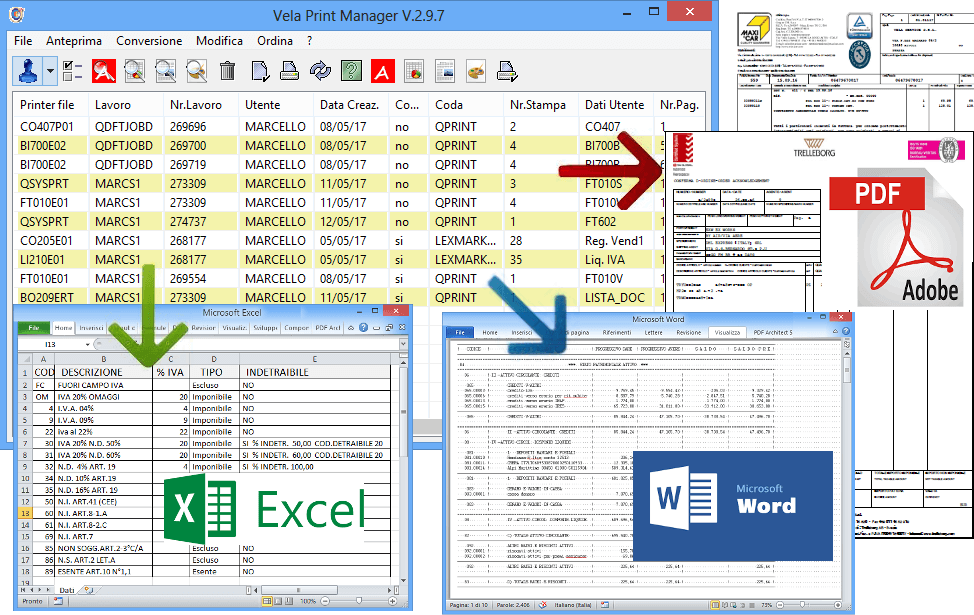Open the File tab in Microsoft Excel
Image resolution: width=974 pixels, height=615 pixels.
[34, 327]
